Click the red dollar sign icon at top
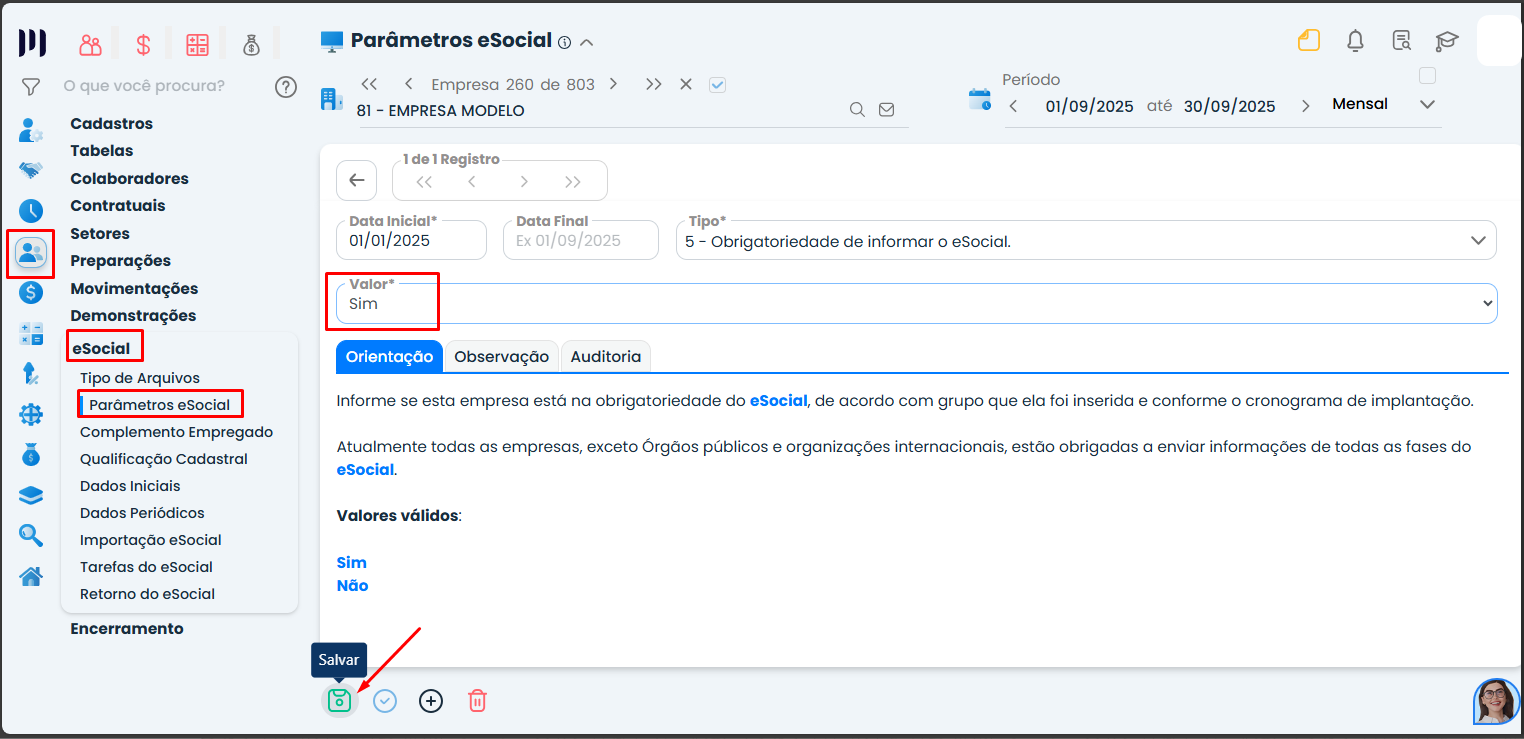The width and height of the screenshot is (1524, 739). pyautogui.click(x=143, y=44)
